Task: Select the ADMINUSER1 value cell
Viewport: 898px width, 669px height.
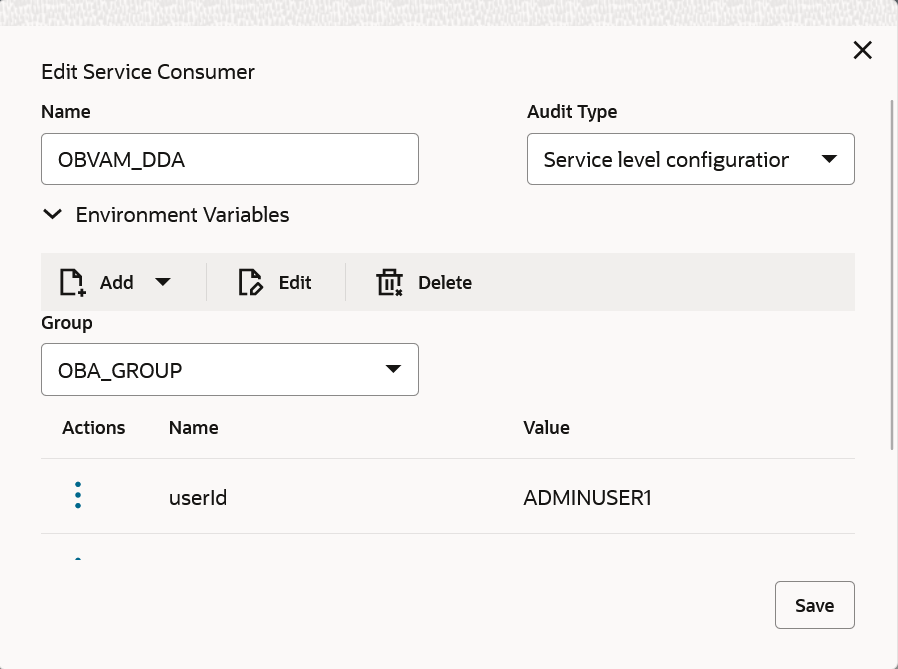Action: (x=587, y=496)
